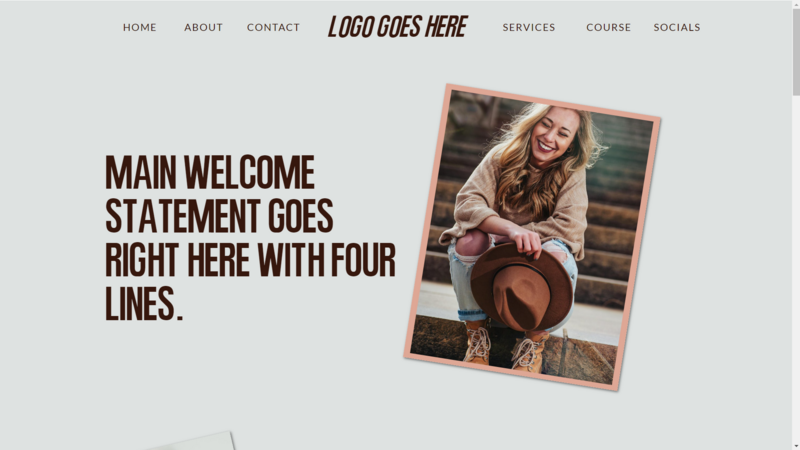The width and height of the screenshot is (800, 450).
Task: Open the HOME navigation link
Action: pyautogui.click(x=139, y=27)
